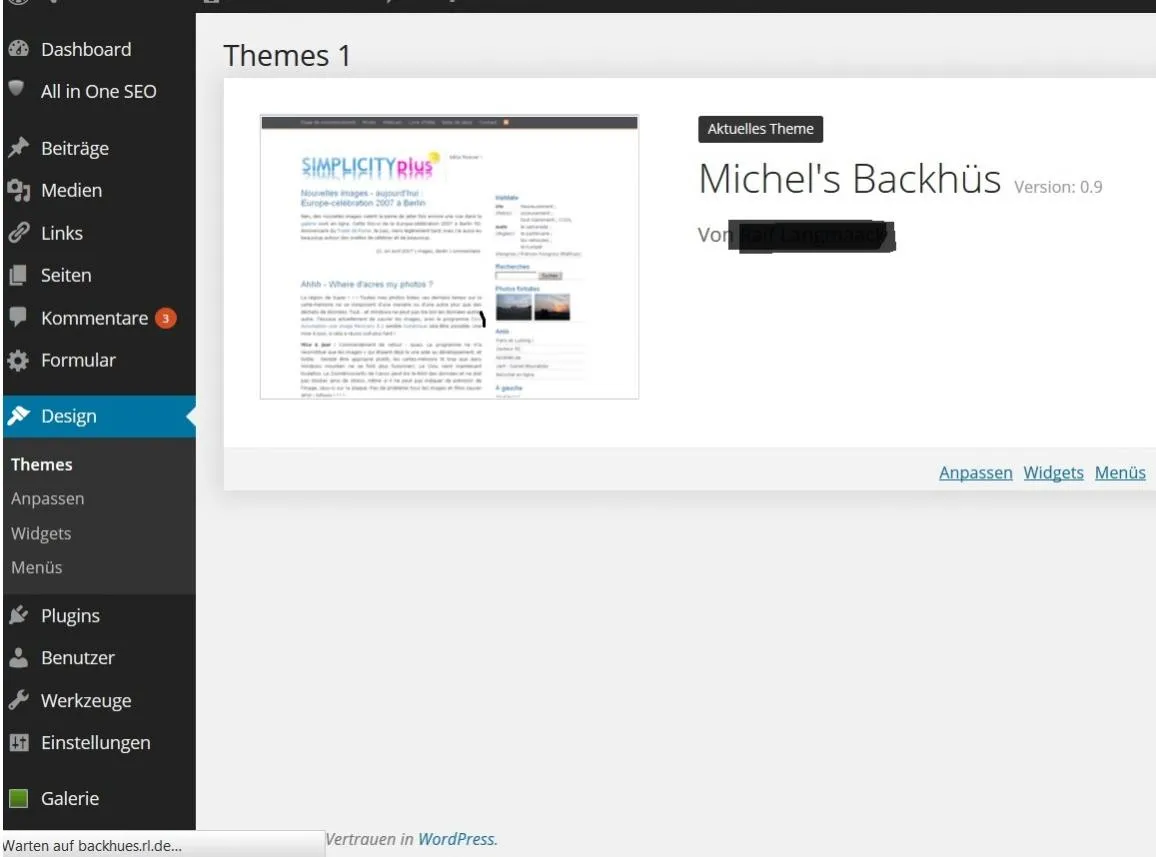The height and width of the screenshot is (857, 1156).
Task: Open Menüs submenu entry in sidebar
Action: click(x=36, y=567)
